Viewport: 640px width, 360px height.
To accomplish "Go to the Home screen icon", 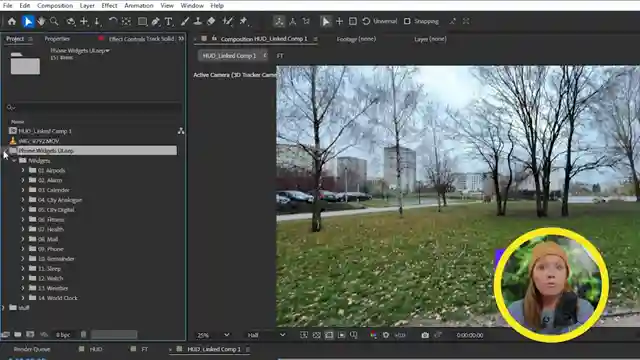I will click(12, 21).
